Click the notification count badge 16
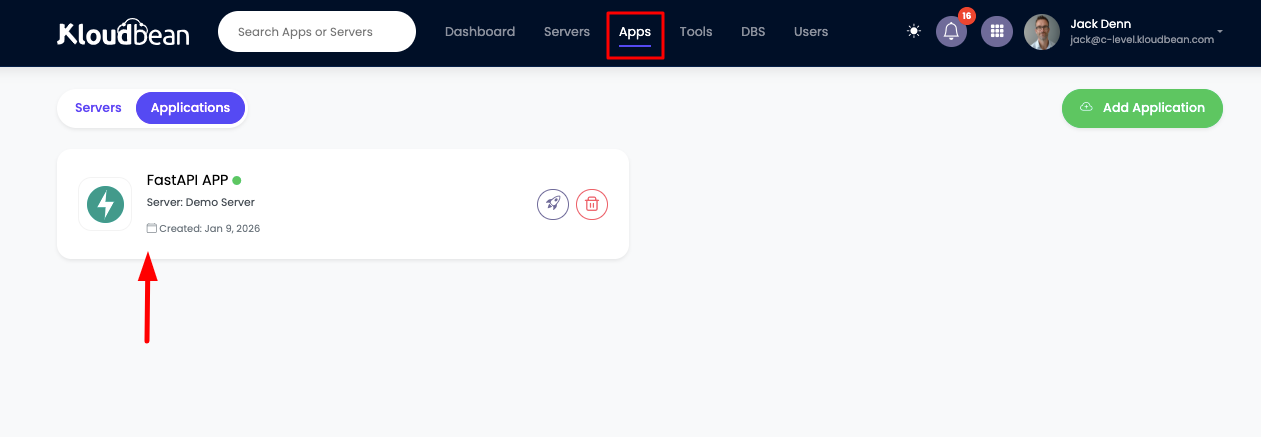This screenshot has width=1261, height=437. [966, 15]
